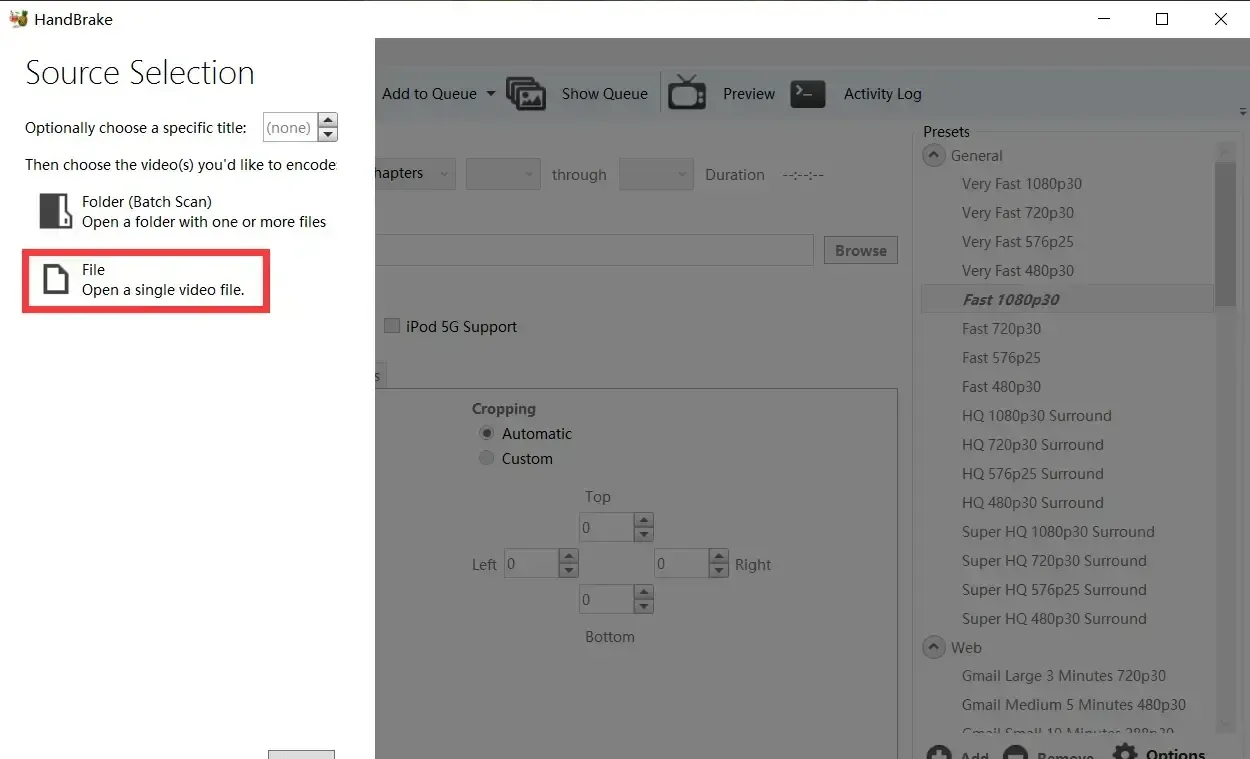This screenshot has width=1250, height=759.
Task: Open the Activity Log
Action: tap(856, 93)
